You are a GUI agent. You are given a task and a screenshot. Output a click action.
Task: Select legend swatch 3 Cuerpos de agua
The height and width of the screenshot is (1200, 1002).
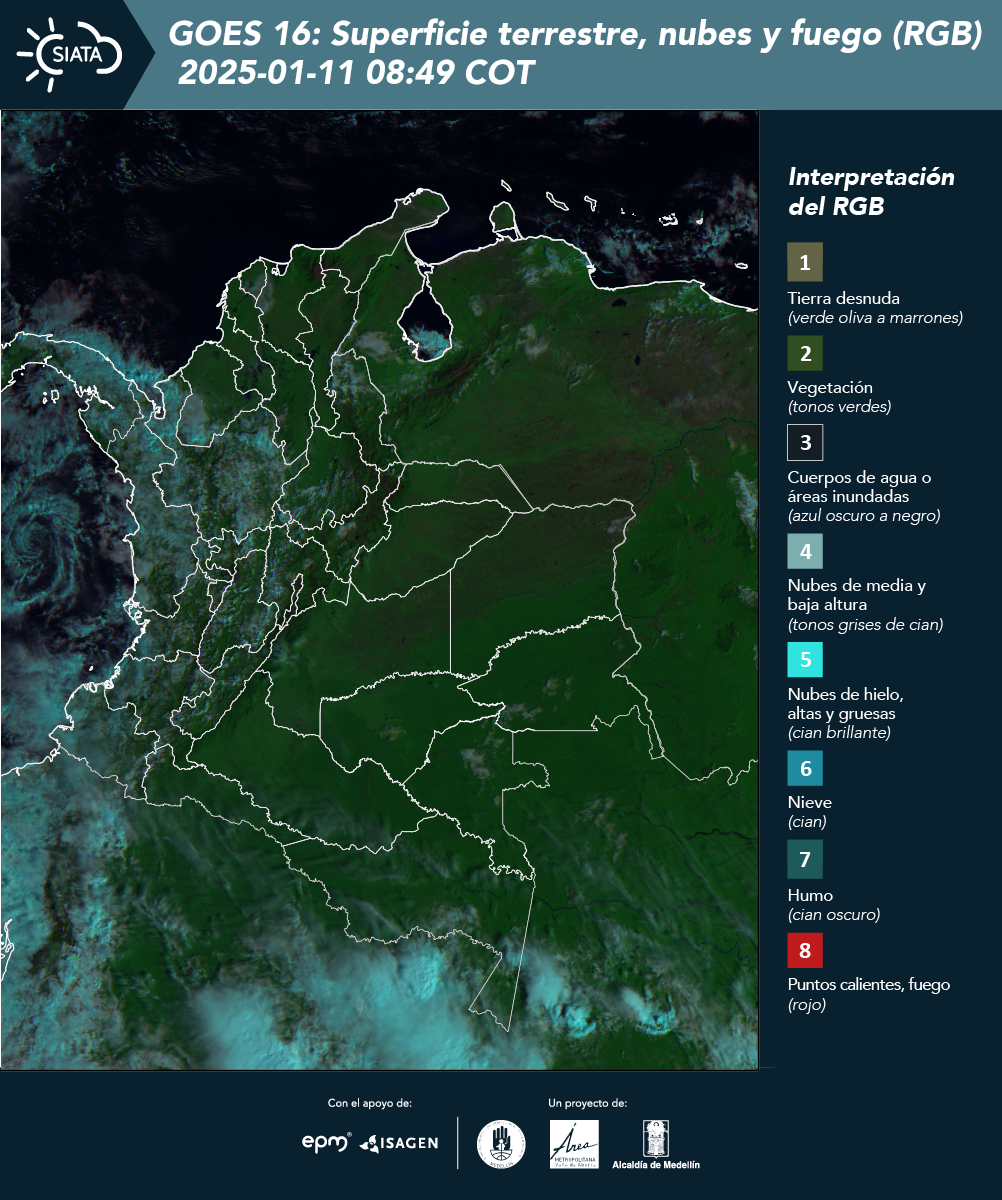click(x=805, y=441)
